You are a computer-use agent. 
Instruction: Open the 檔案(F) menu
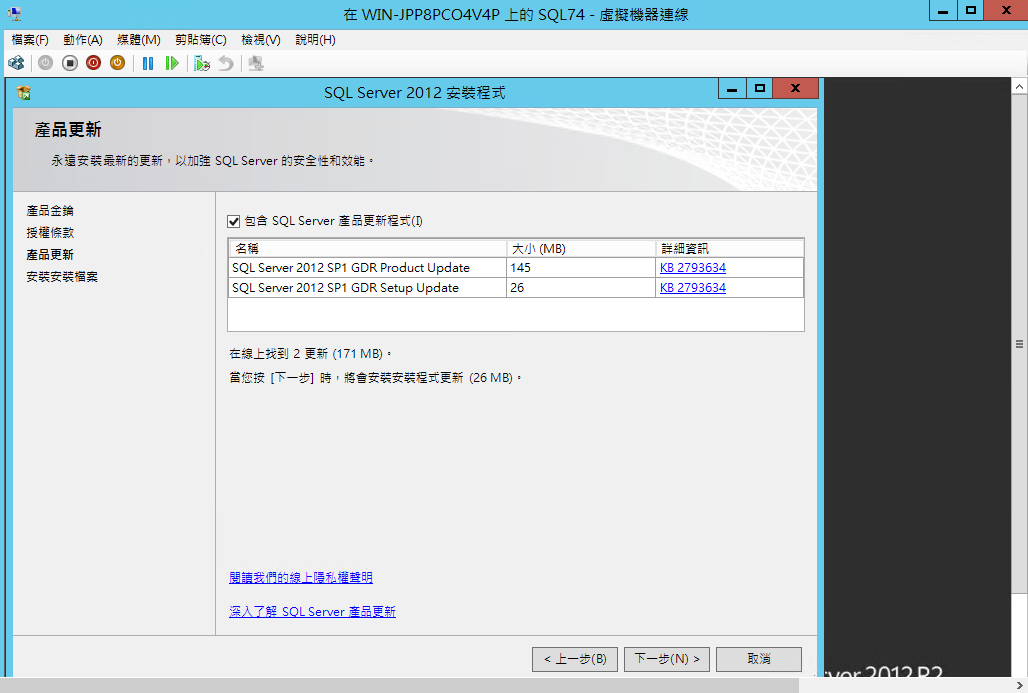(x=30, y=40)
